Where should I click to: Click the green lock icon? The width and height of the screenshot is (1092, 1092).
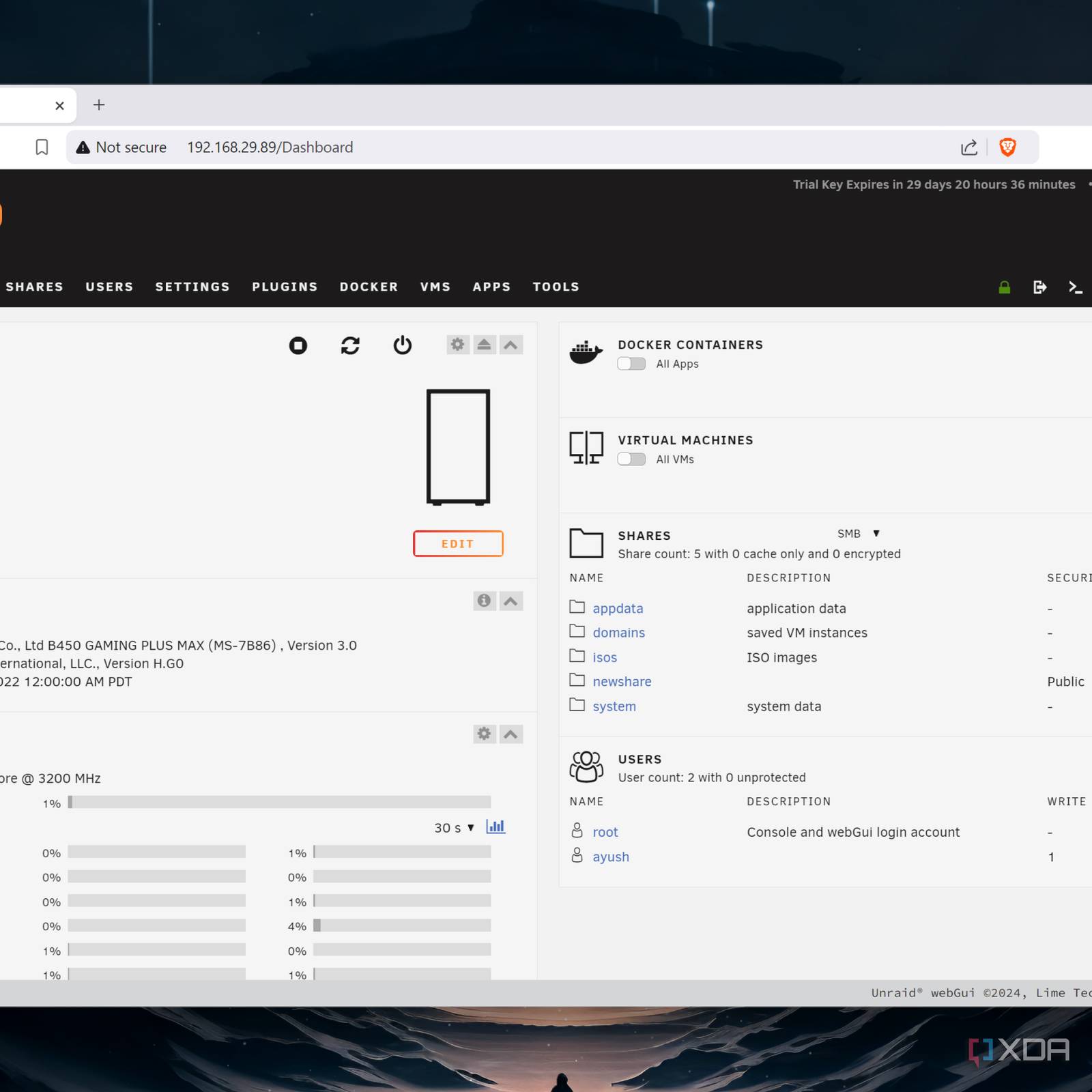click(x=1004, y=287)
